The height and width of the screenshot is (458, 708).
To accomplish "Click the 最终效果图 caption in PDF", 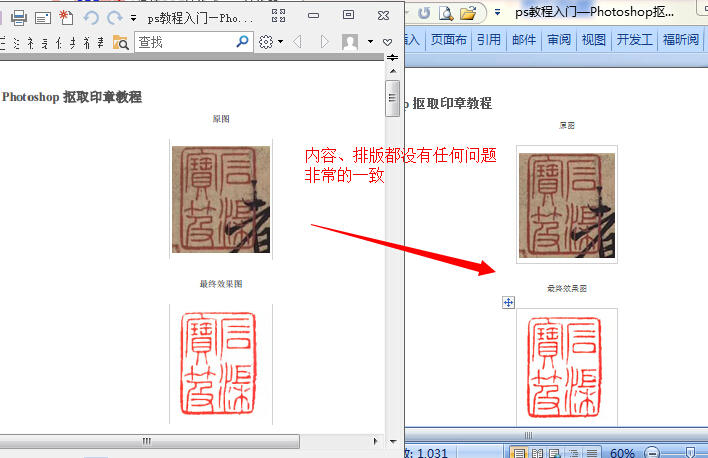I will [221, 284].
